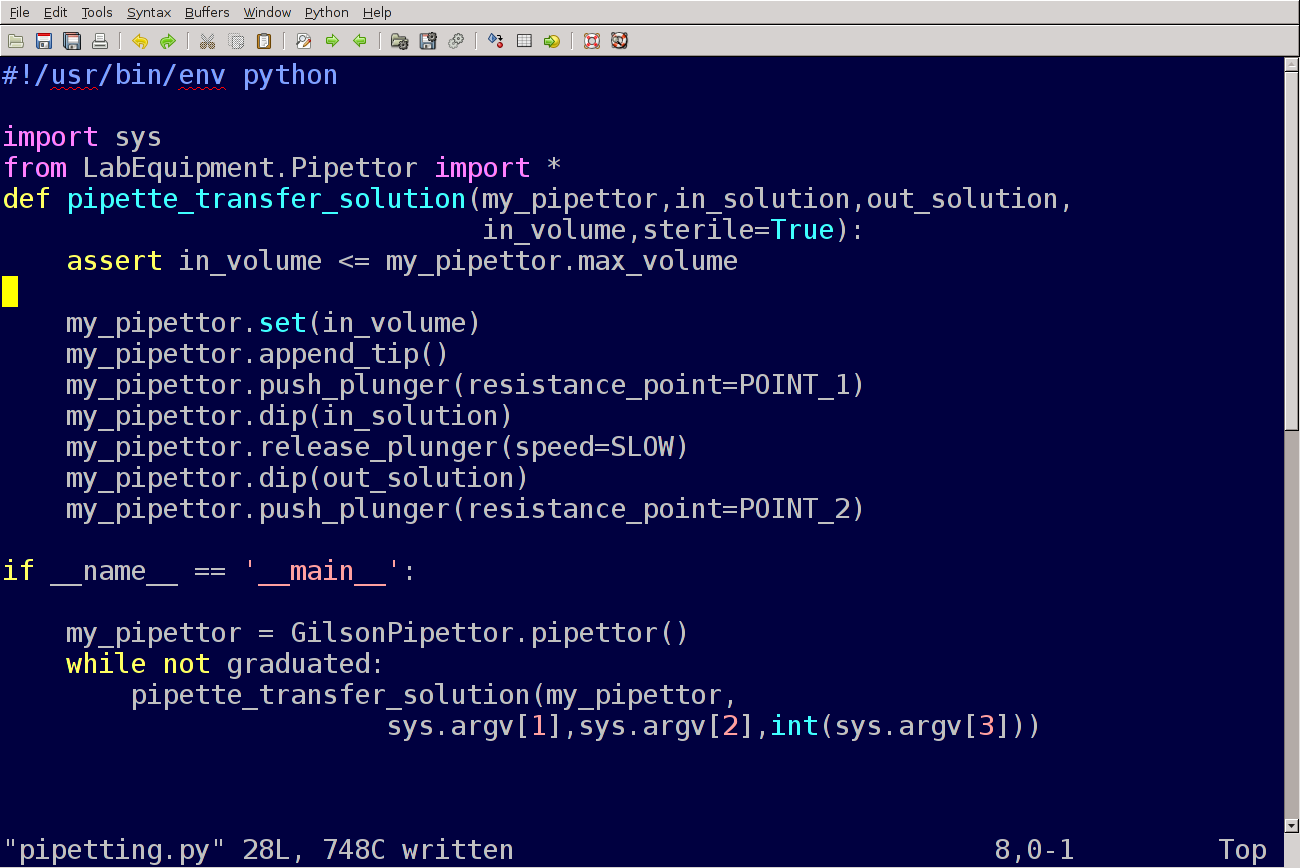Cut selection using the scissors icon
1300x868 pixels.
coord(208,41)
